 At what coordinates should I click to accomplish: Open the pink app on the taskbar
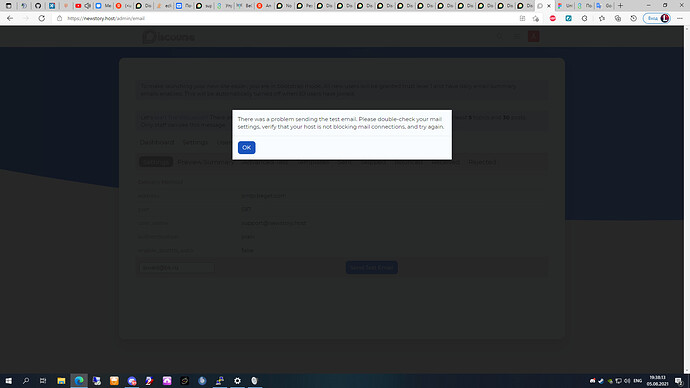pos(167,381)
